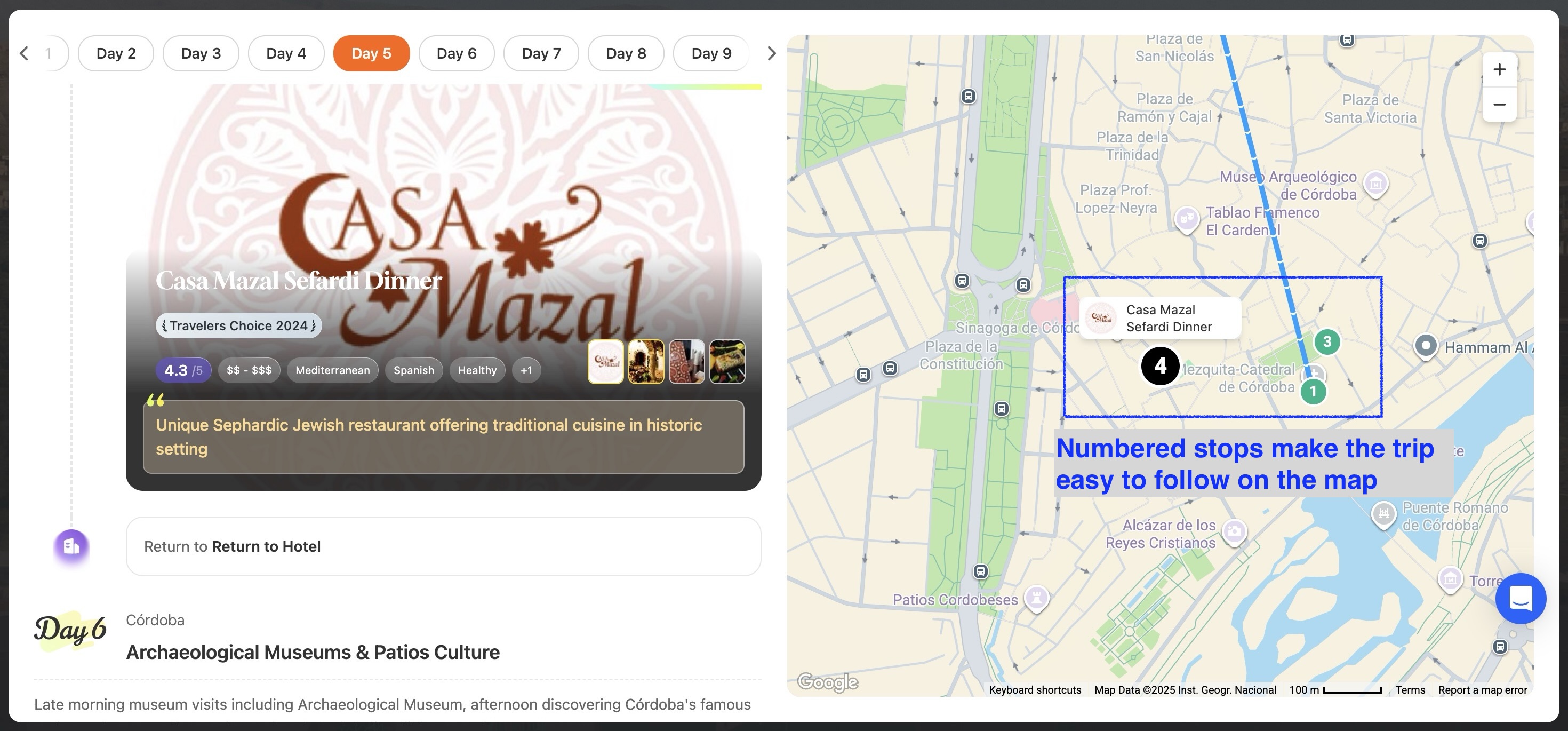
Task: Switch to the Day 8 tab
Action: click(x=626, y=53)
